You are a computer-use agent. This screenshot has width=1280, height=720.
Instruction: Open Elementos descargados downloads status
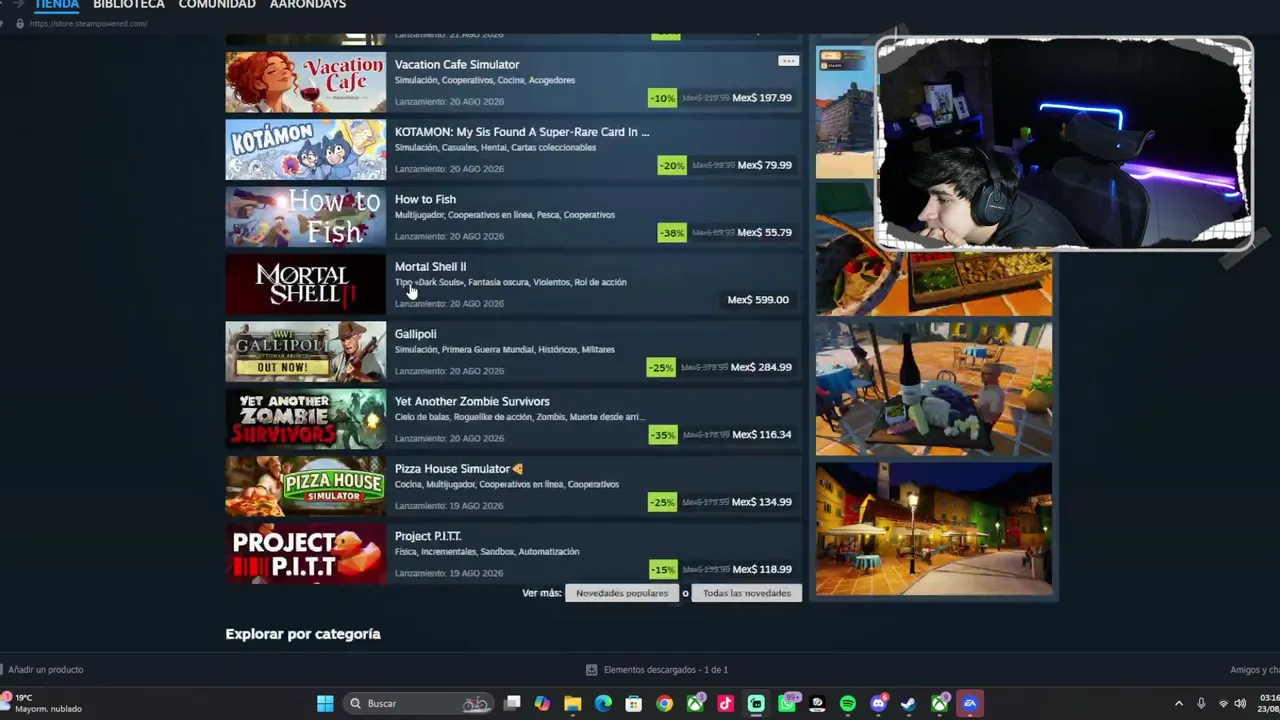tap(666, 670)
